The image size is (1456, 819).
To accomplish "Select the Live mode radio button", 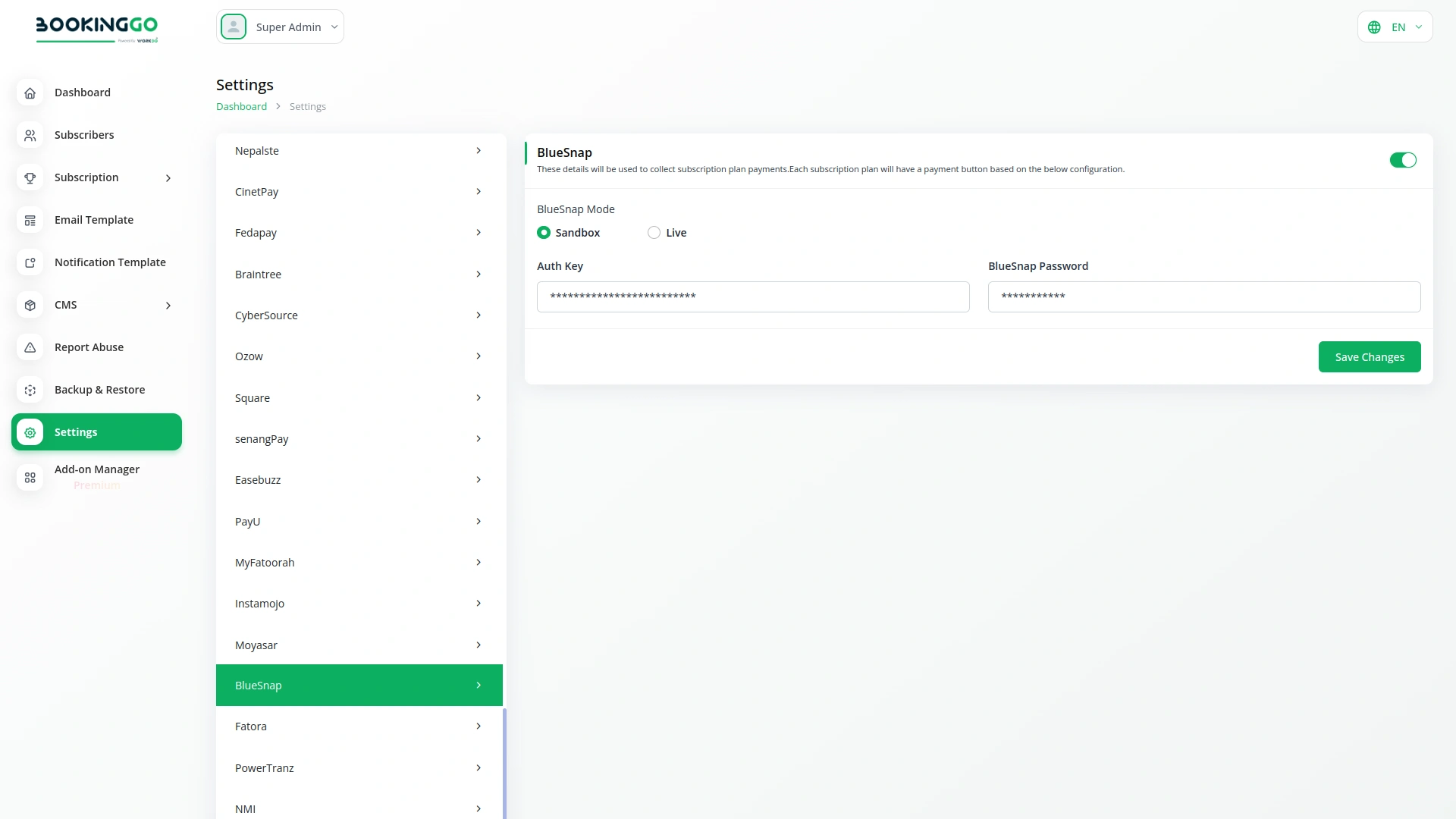I will [654, 233].
